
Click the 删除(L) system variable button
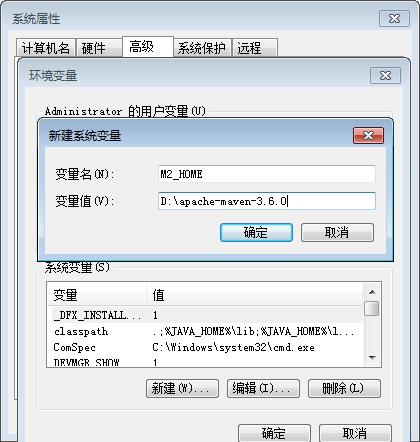tap(344, 388)
